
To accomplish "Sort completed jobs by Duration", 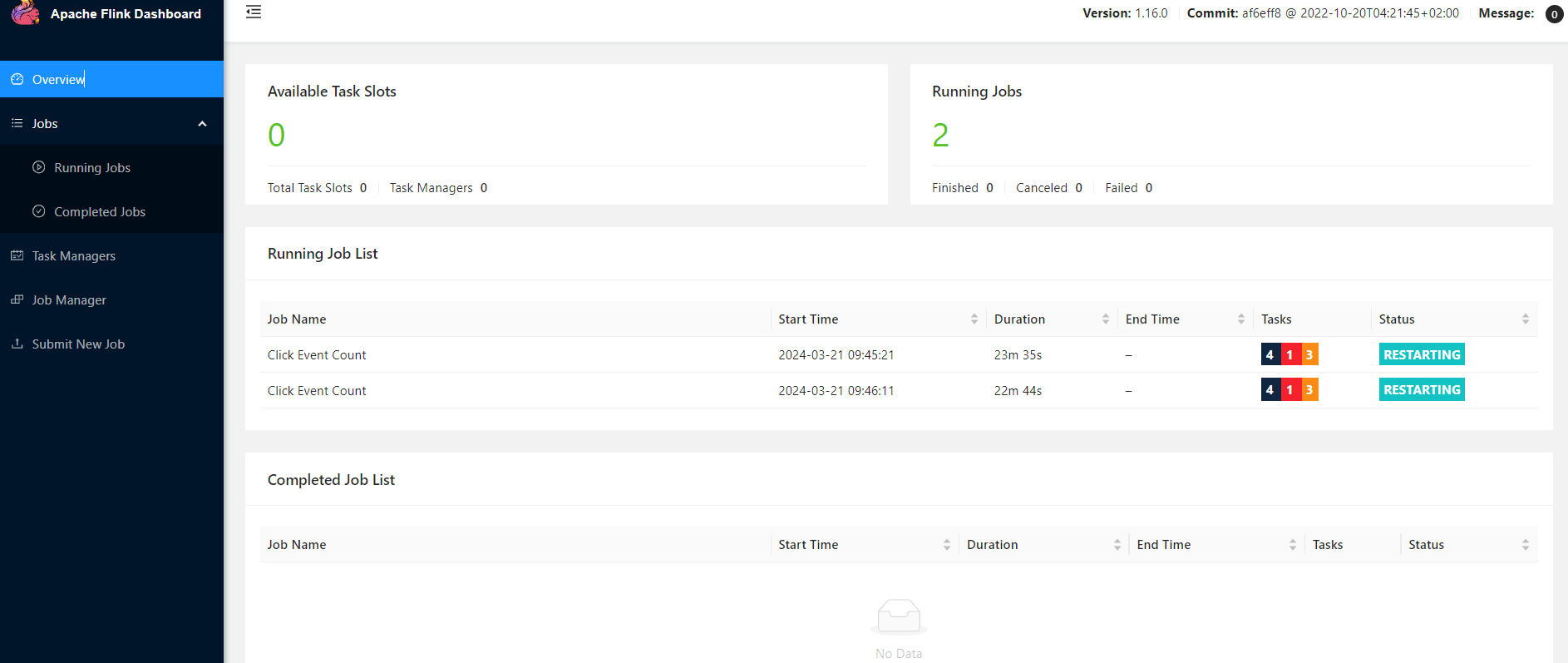I will 1117,545.
